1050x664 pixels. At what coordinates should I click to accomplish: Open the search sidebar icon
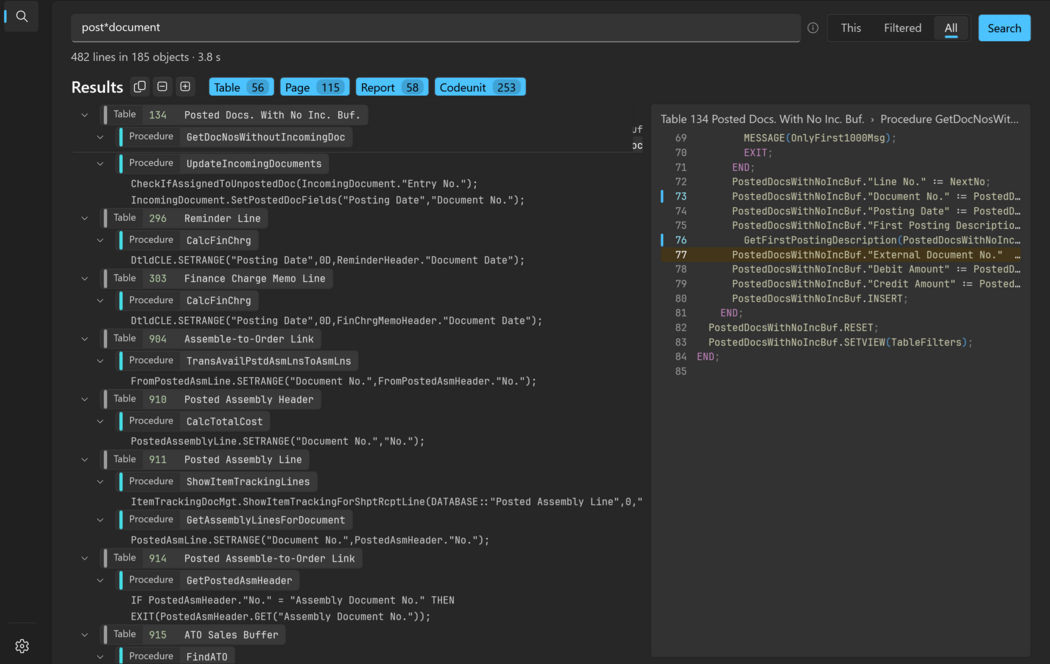[21, 16]
